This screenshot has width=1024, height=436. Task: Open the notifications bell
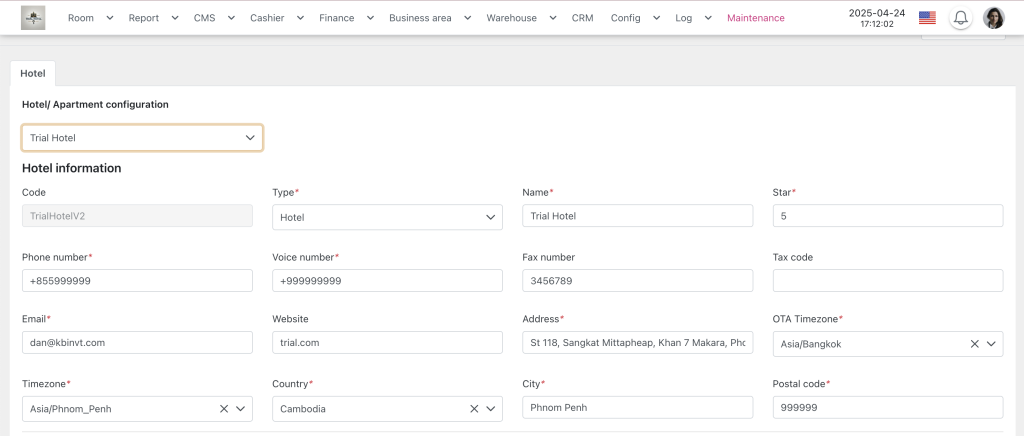960,18
